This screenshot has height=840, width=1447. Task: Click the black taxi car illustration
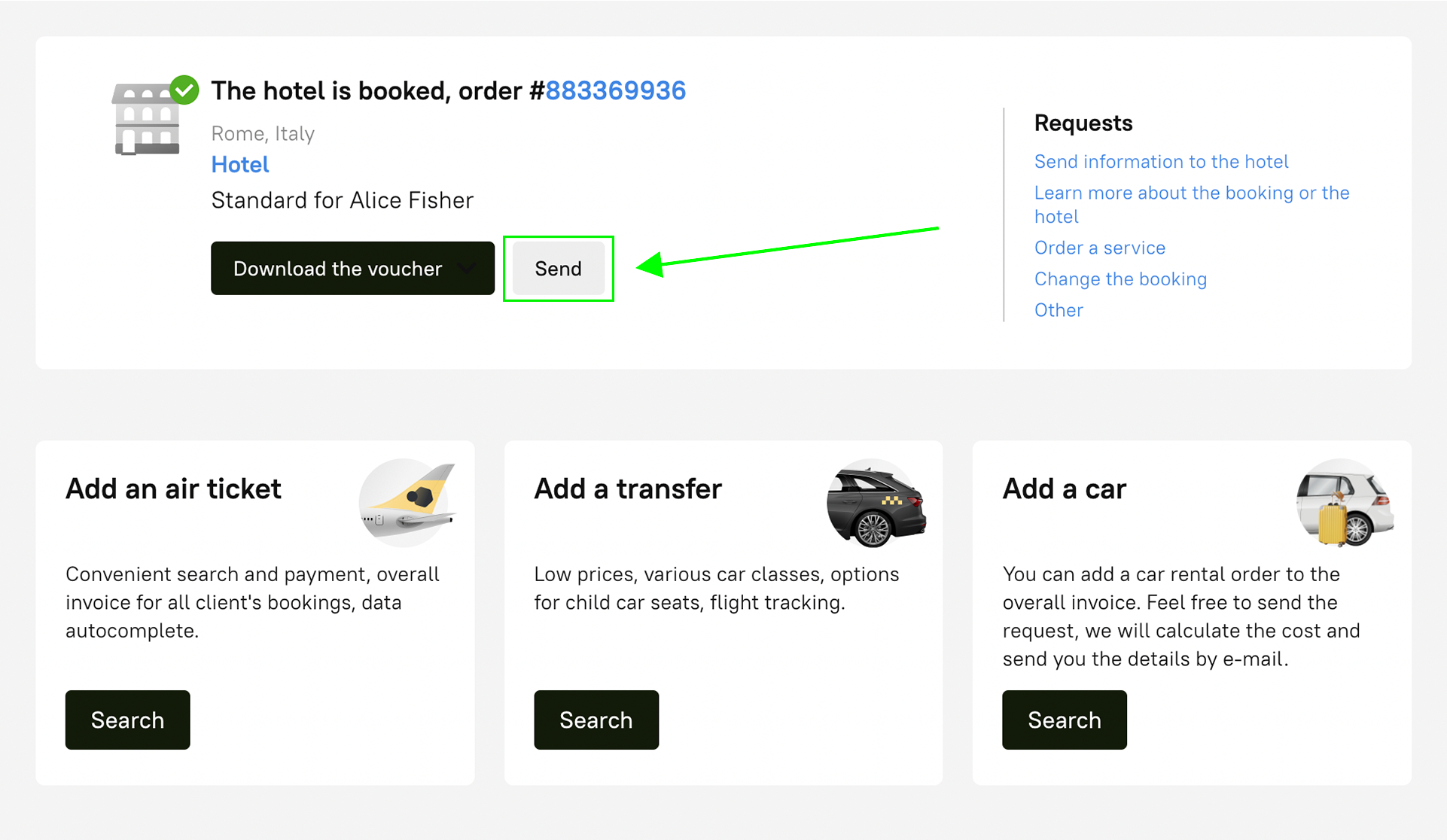pos(876,502)
